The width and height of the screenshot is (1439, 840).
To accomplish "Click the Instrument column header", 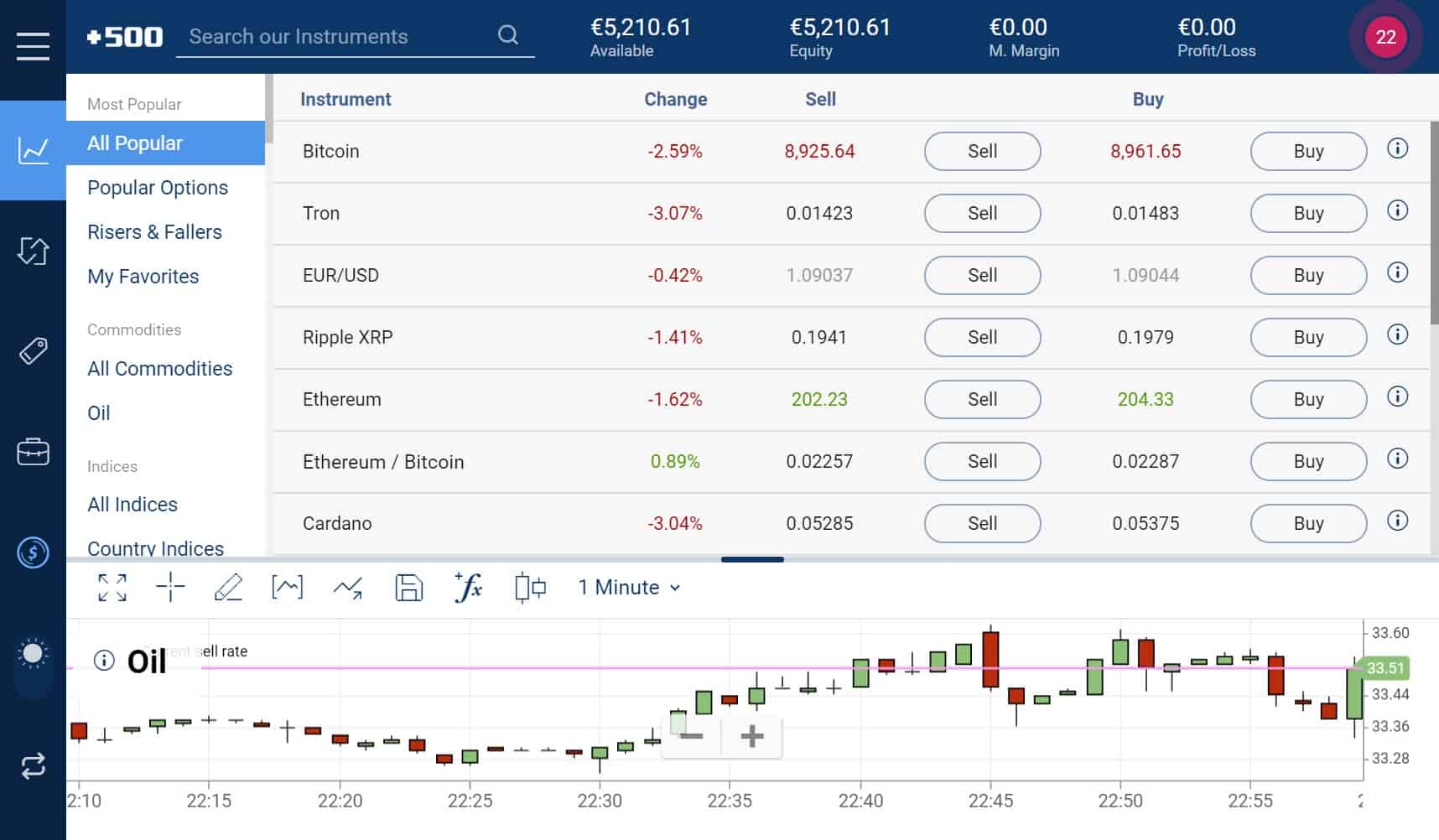I will pyautogui.click(x=345, y=99).
